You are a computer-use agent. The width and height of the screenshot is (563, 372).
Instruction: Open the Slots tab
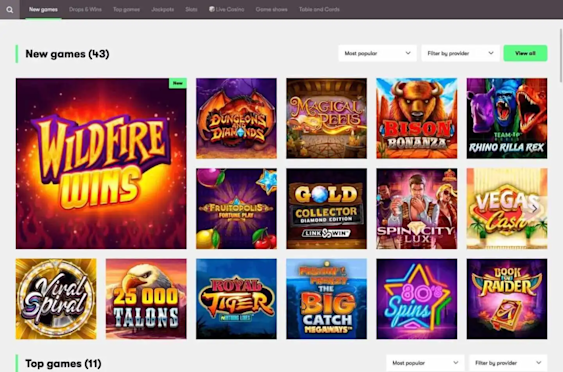[191, 9]
